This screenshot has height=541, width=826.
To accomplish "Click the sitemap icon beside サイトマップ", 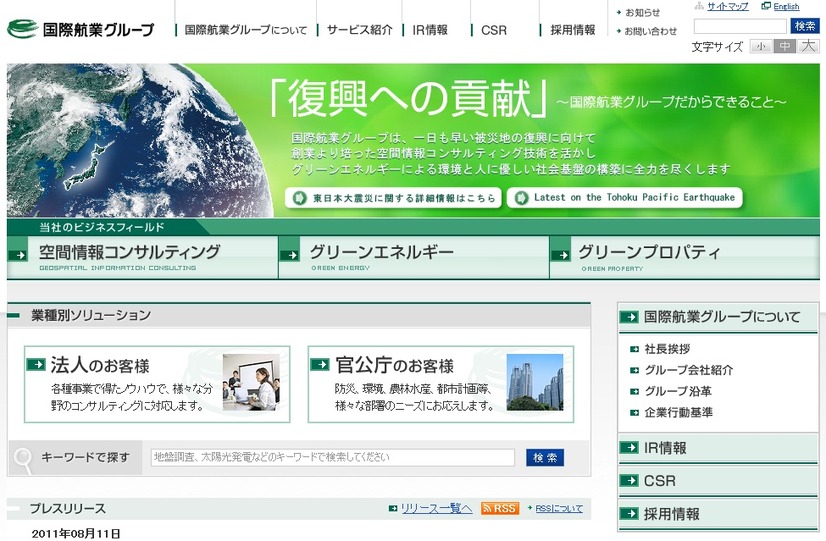I will click(x=700, y=6).
